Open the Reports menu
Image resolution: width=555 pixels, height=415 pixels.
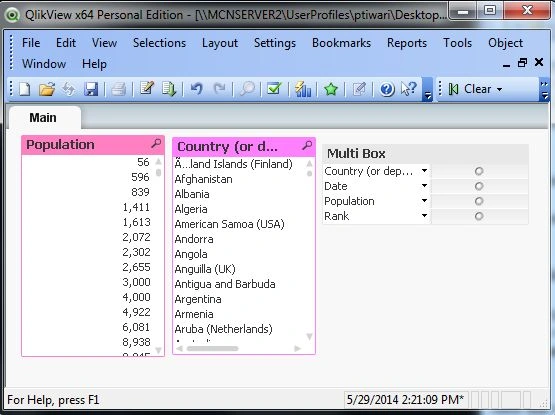(x=407, y=44)
